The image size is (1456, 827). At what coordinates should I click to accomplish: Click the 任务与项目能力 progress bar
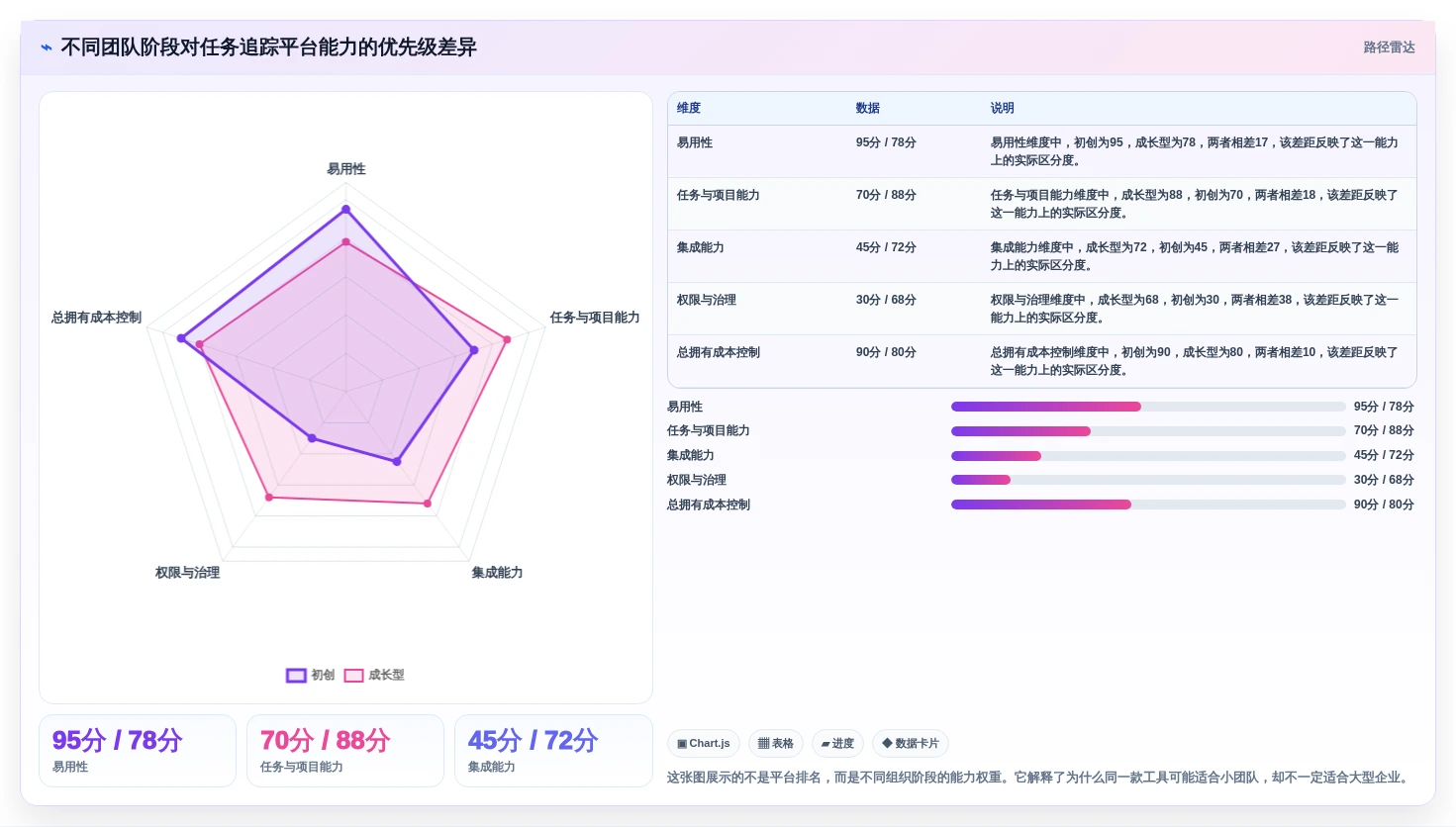coord(1148,431)
